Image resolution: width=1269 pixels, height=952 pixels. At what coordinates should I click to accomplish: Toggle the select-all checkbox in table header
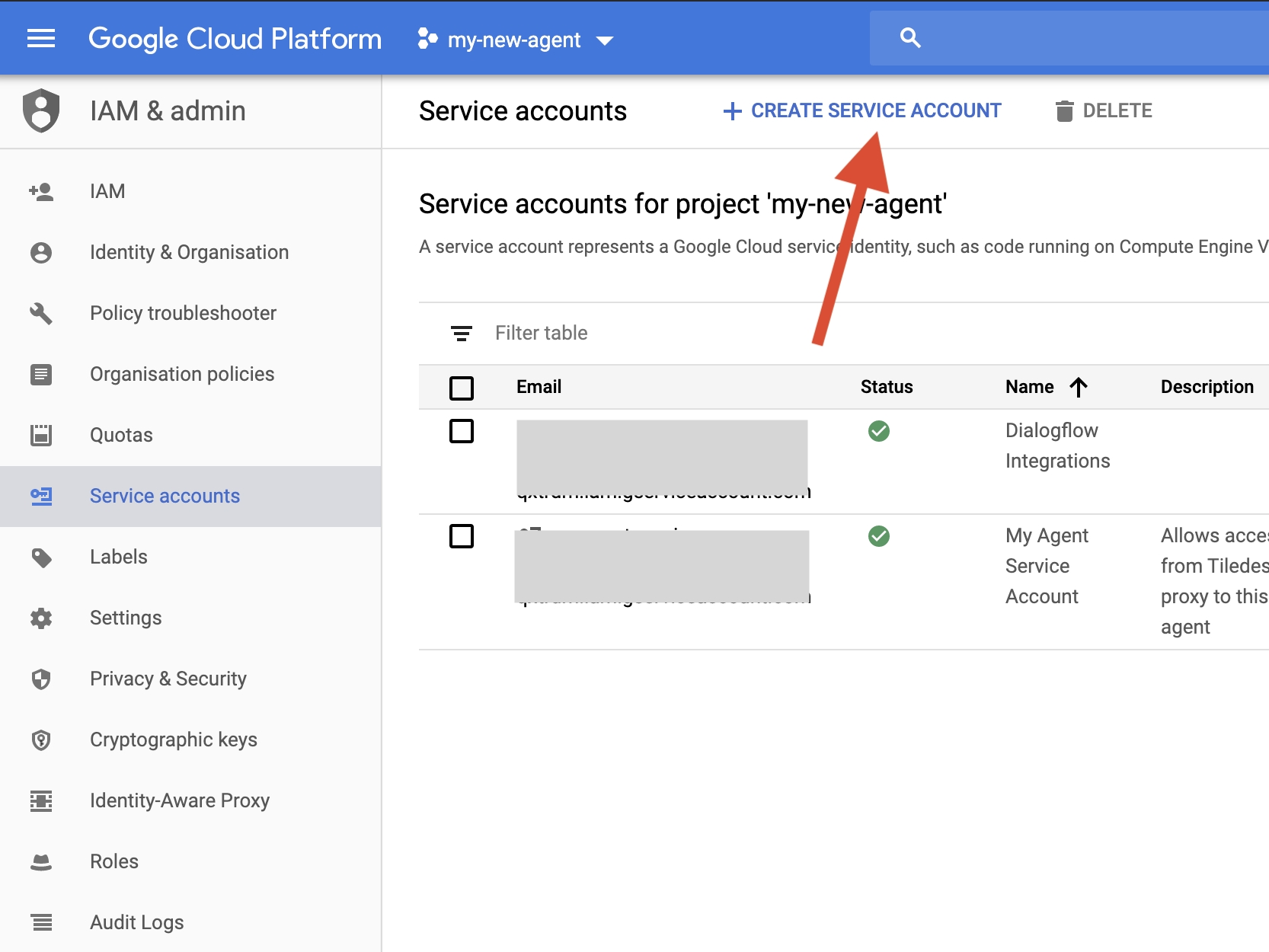click(462, 388)
